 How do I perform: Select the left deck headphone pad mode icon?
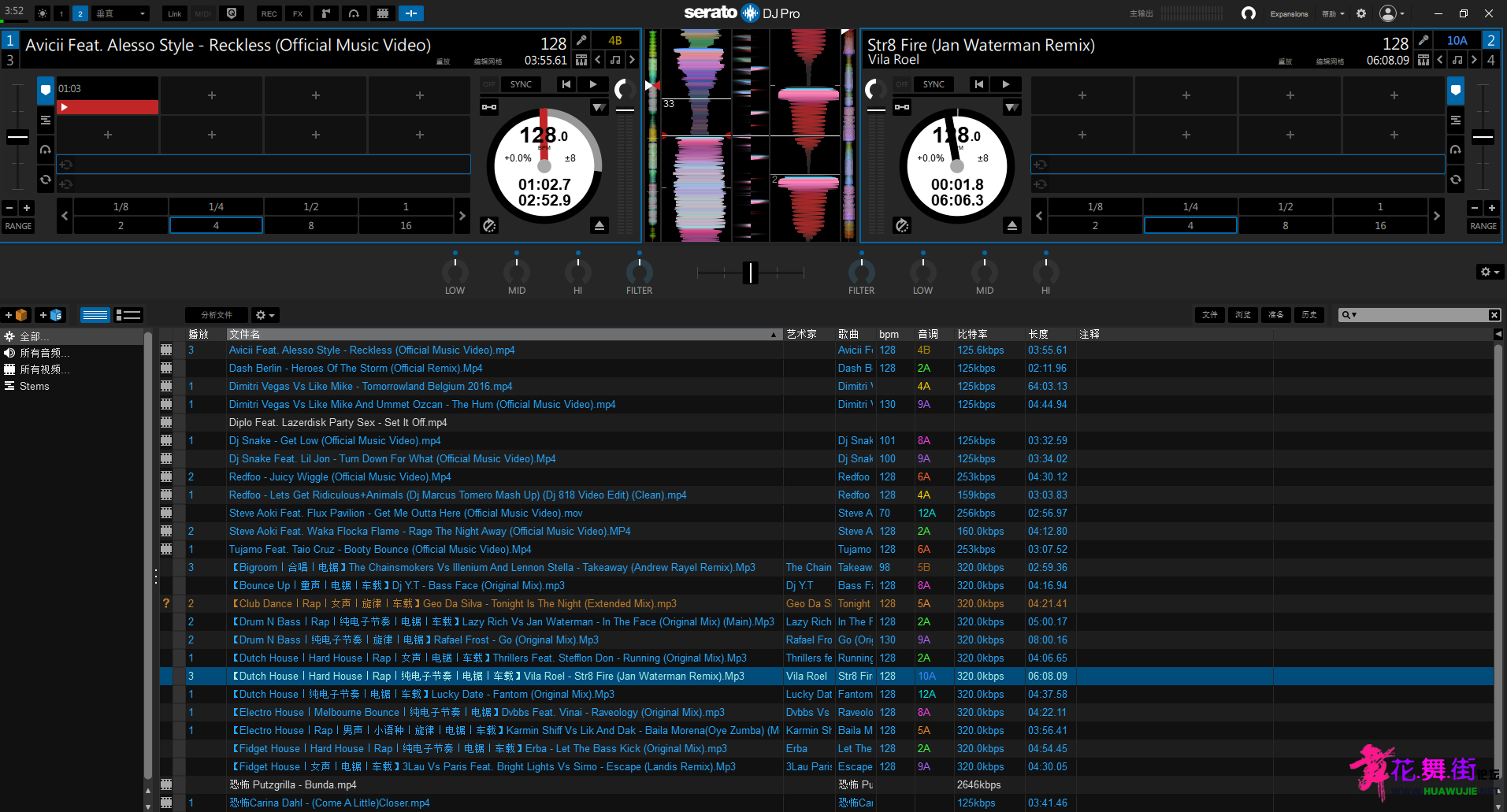pos(46,150)
